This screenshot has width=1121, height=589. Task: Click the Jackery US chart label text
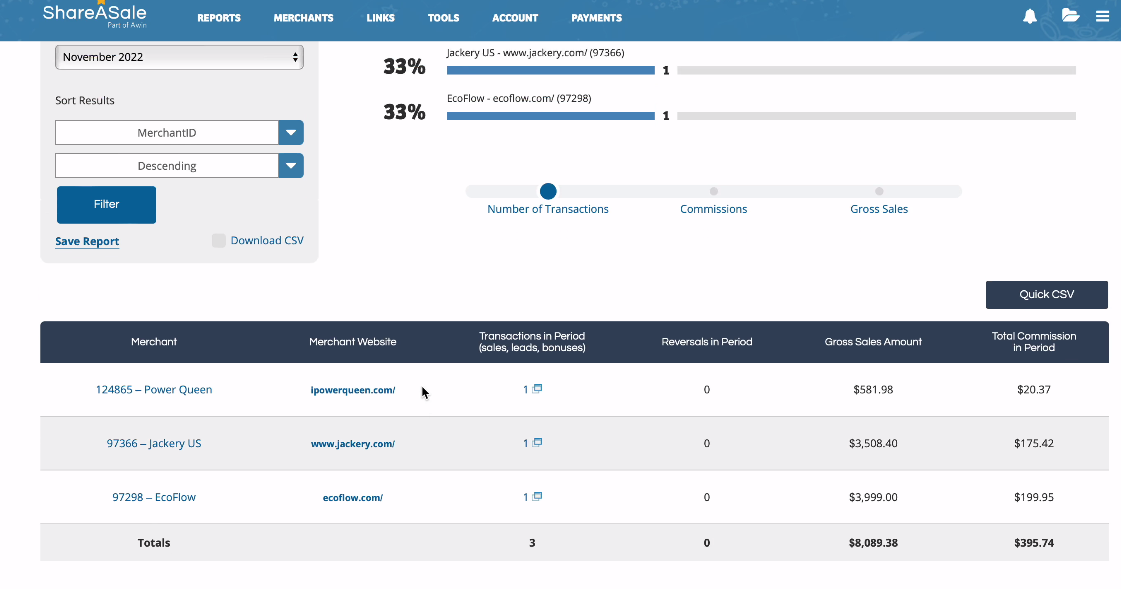tap(535, 53)
